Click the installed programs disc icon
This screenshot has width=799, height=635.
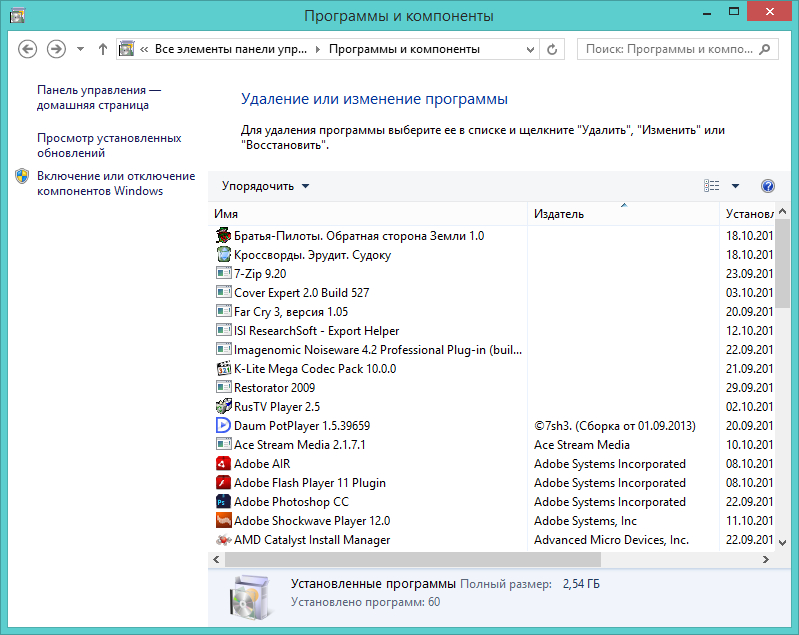[x=249, y=597]
